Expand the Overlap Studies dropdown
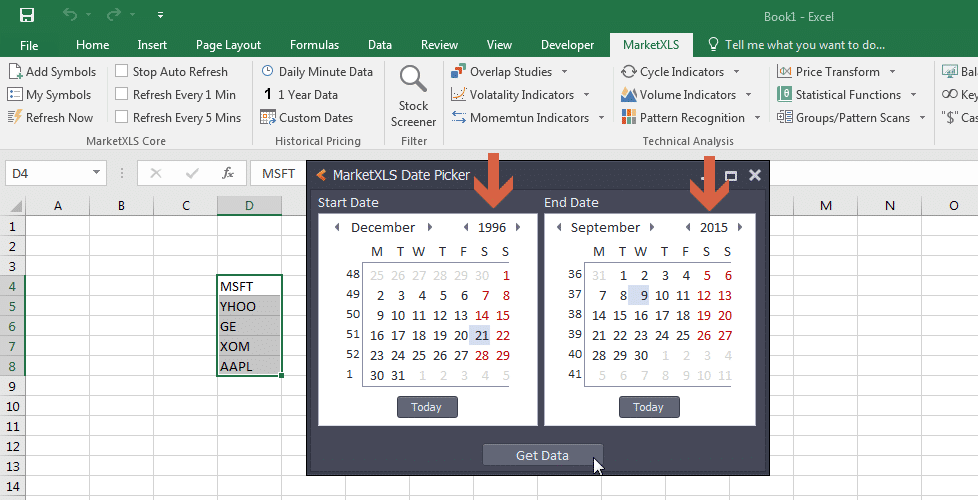This screenshot has width=978, height=500. 563,72
